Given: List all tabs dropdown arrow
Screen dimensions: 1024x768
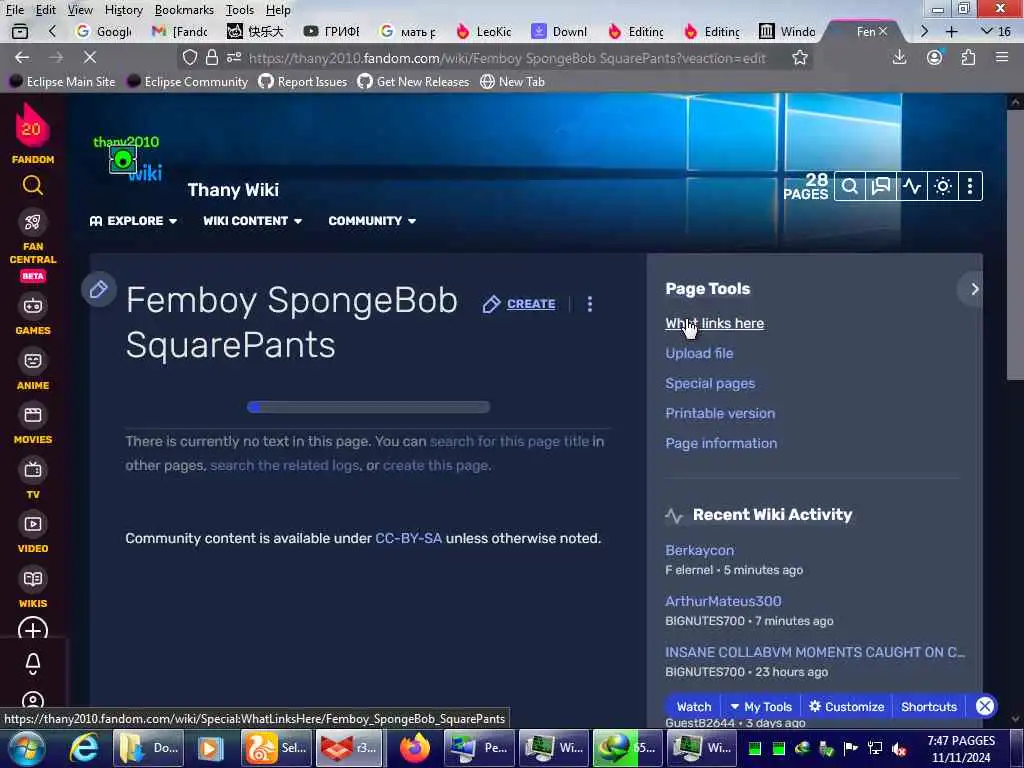Looking at the screenshot, I should point(996,31).
